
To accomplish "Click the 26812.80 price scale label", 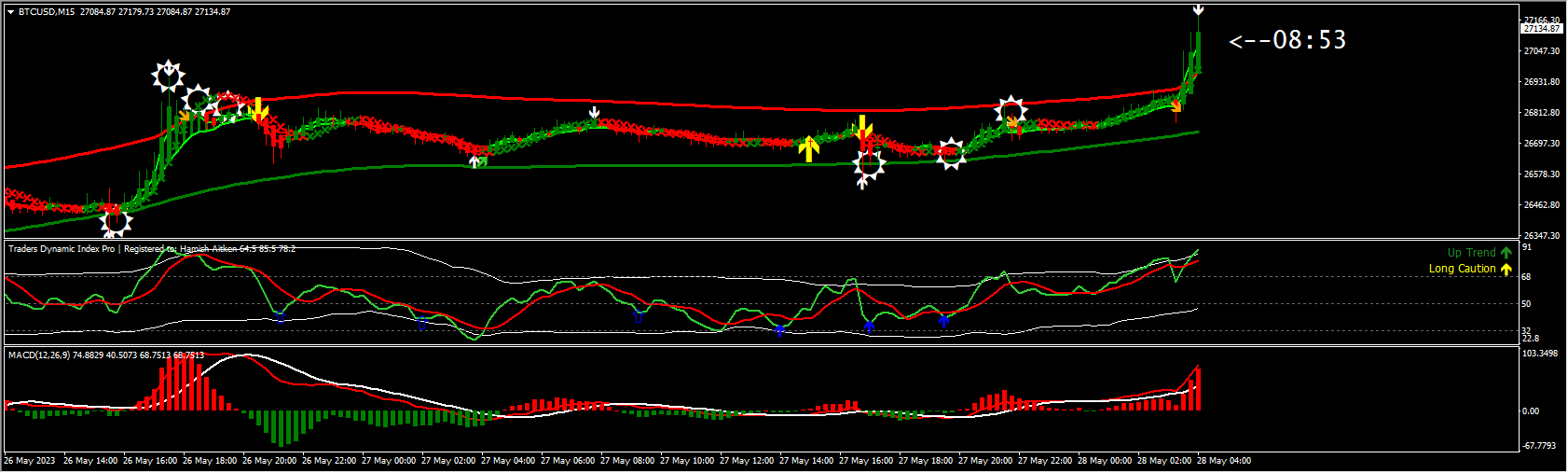I will coord(1542,113).
